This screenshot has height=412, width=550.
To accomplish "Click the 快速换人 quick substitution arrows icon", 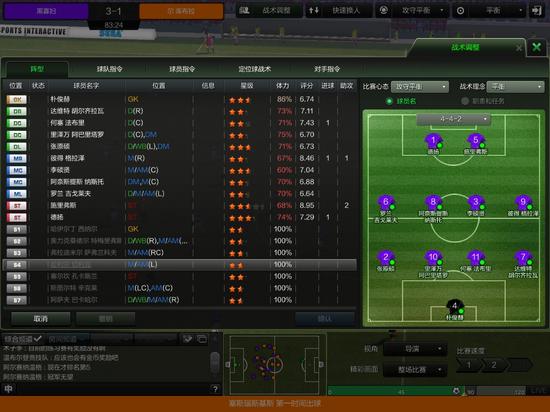I will (x=314, y=11).
